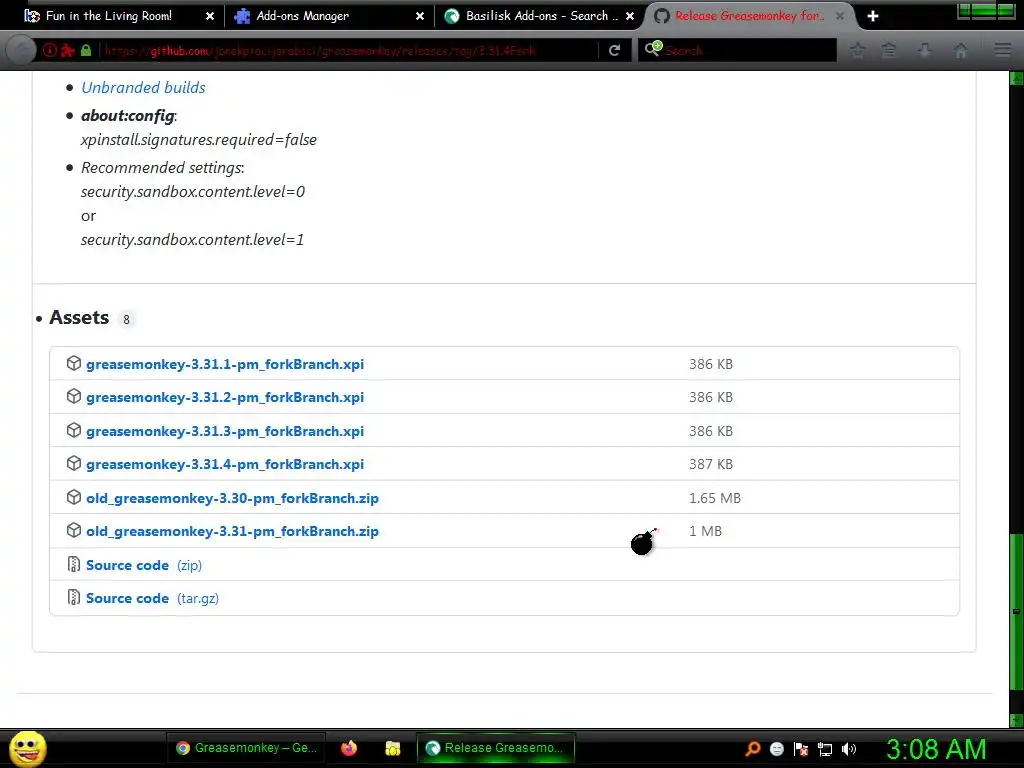
Task: Open the site information icon in address bar
Action: click(x=49, y=50)
